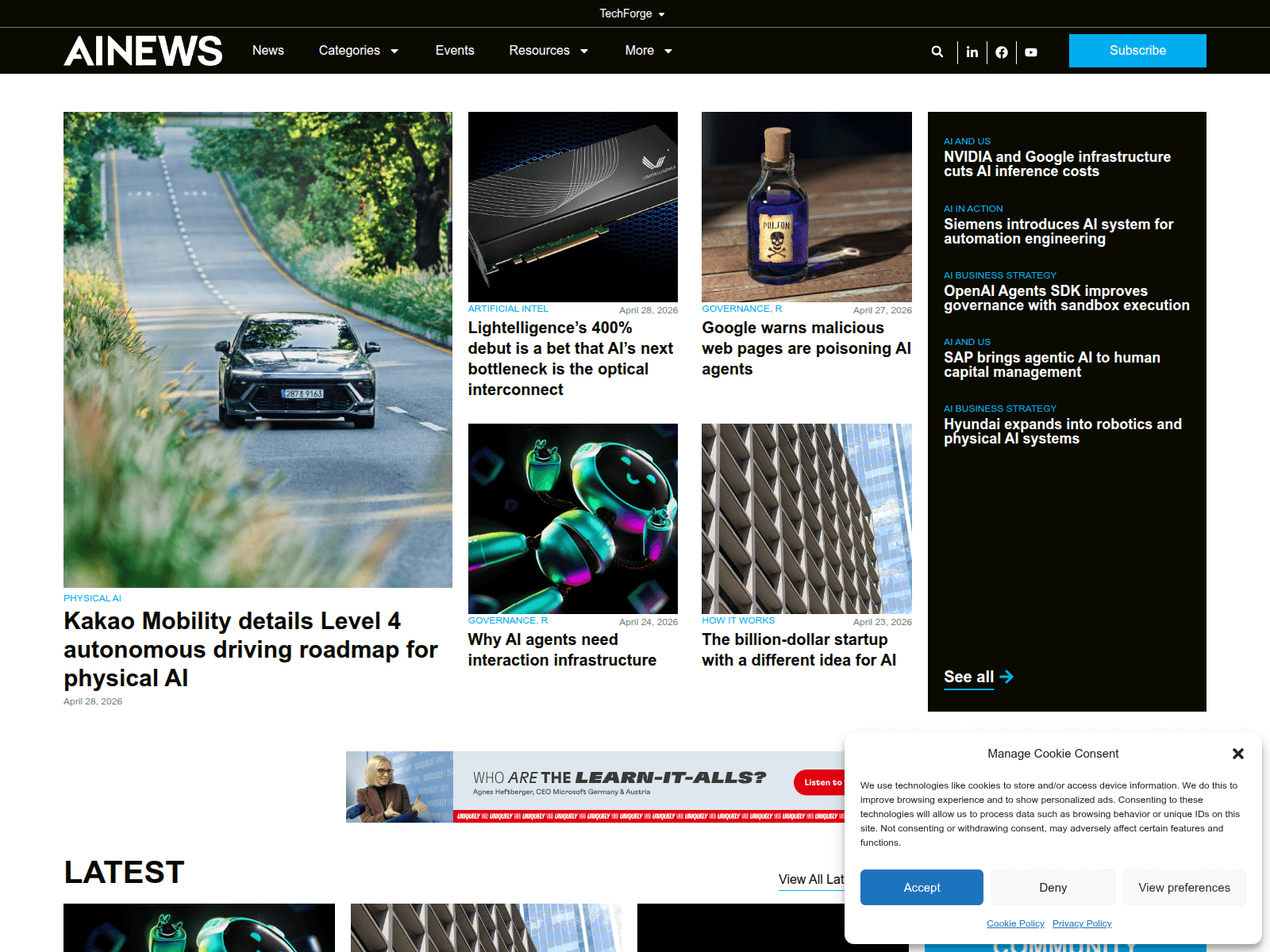The height and width of the screenshot is (952, 1270).
Task: Open the colorful robot thumbnail
Action: coord(573,519)
